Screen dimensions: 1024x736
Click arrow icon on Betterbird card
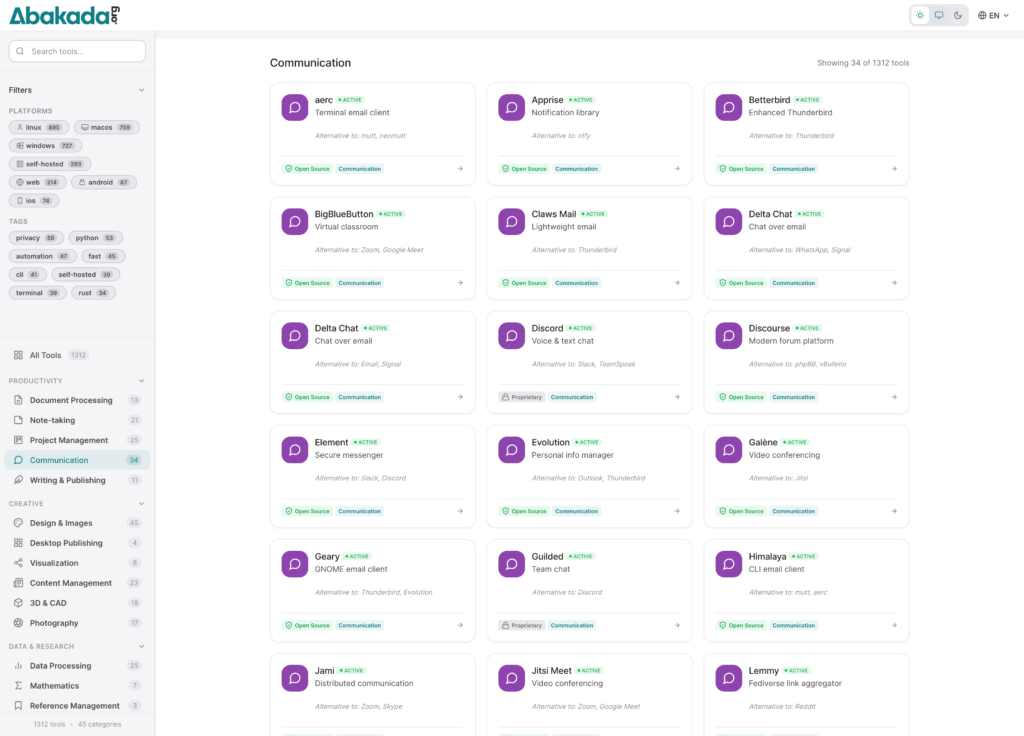click(x=894, y=169)
